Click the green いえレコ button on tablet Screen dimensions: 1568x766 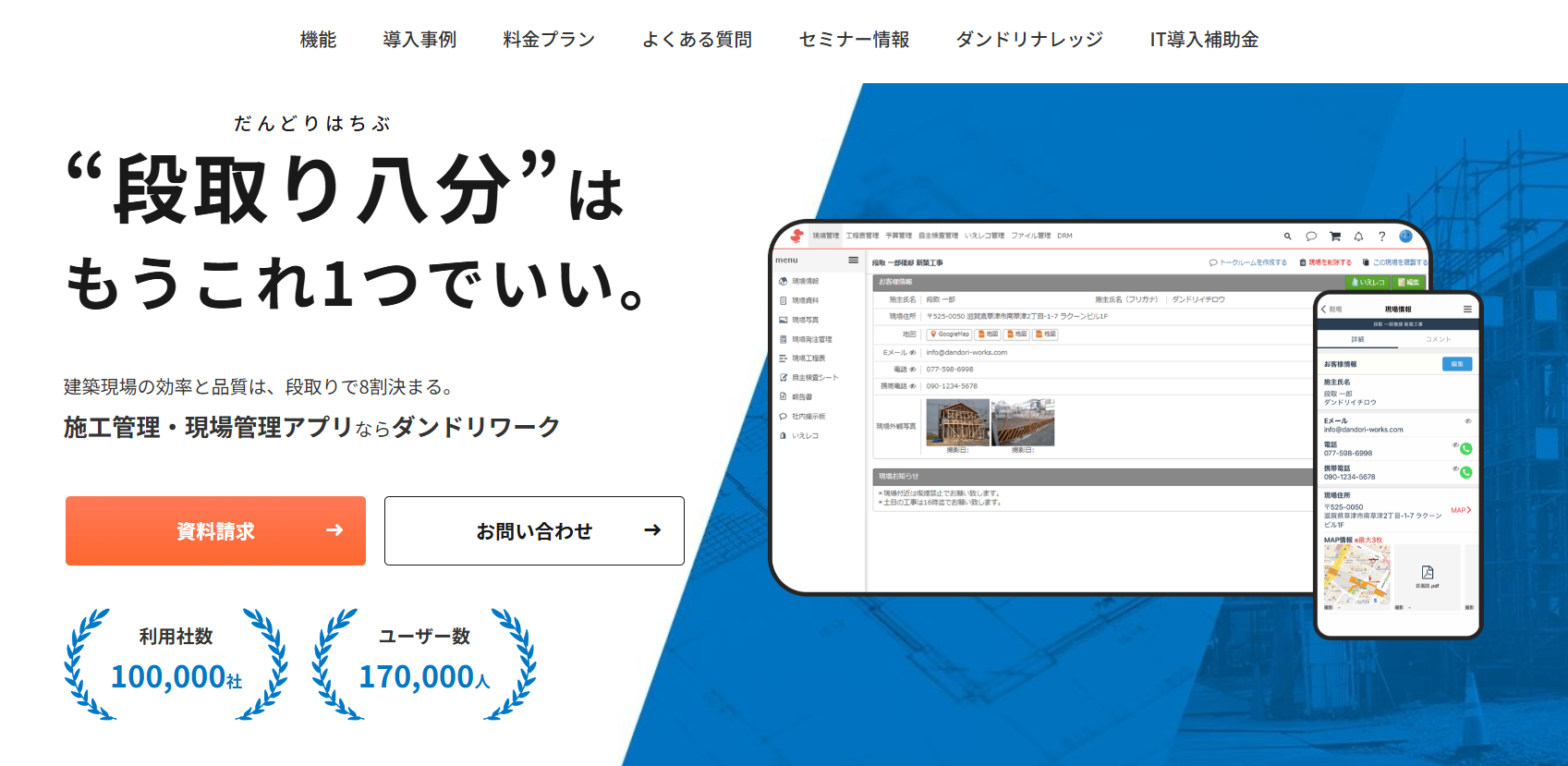(x=1368, y=282)
